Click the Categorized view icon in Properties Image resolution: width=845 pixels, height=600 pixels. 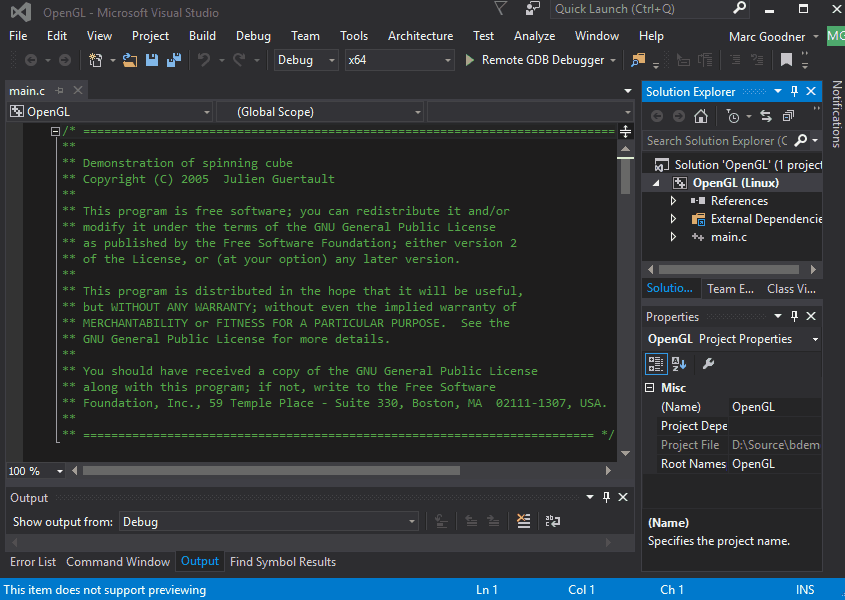tap(657, 363)
